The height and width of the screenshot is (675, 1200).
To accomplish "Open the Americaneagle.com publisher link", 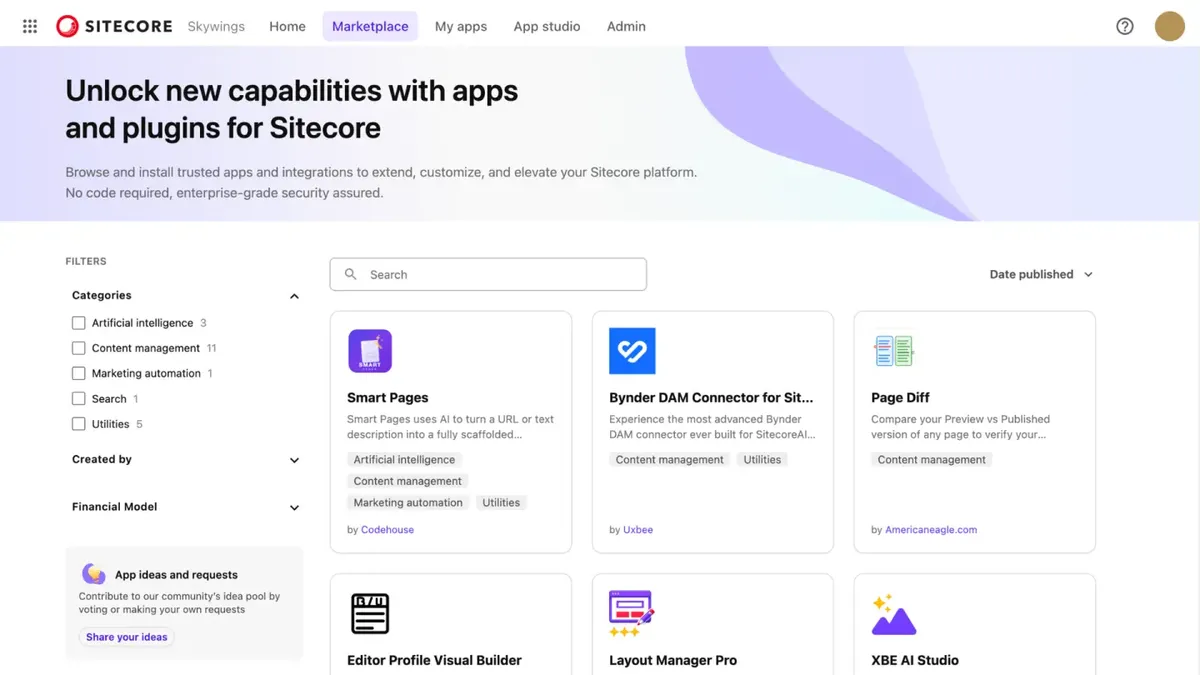I will click(931, 530).
